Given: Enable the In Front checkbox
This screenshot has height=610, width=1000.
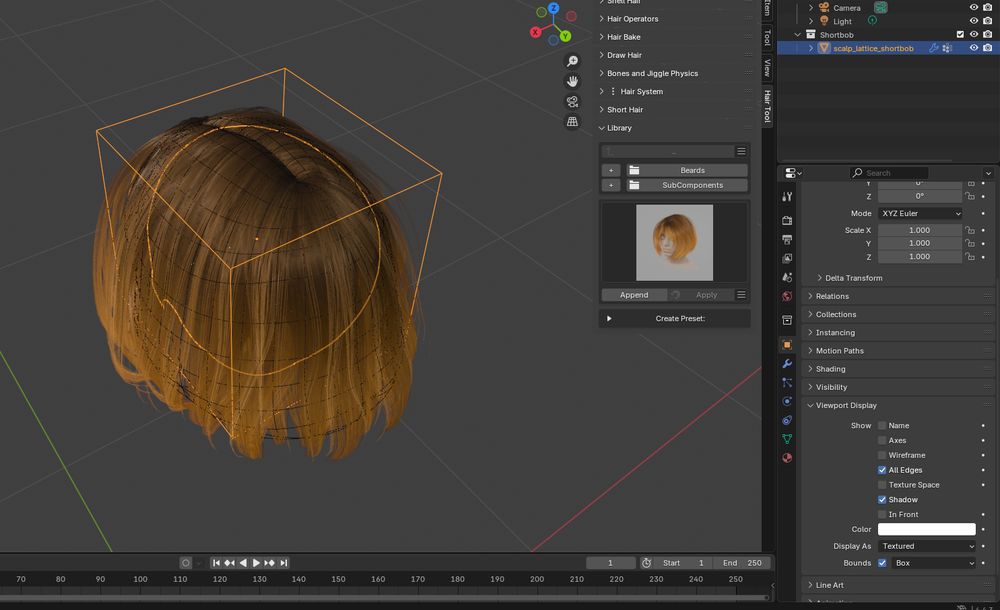Looking at the screenshot, I should 882,514.
